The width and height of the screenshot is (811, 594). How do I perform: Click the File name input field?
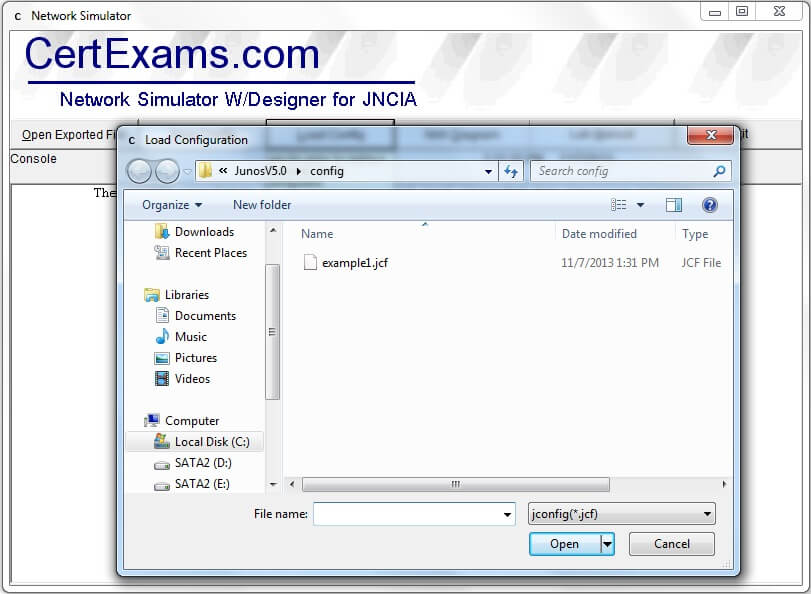(408, 514)
